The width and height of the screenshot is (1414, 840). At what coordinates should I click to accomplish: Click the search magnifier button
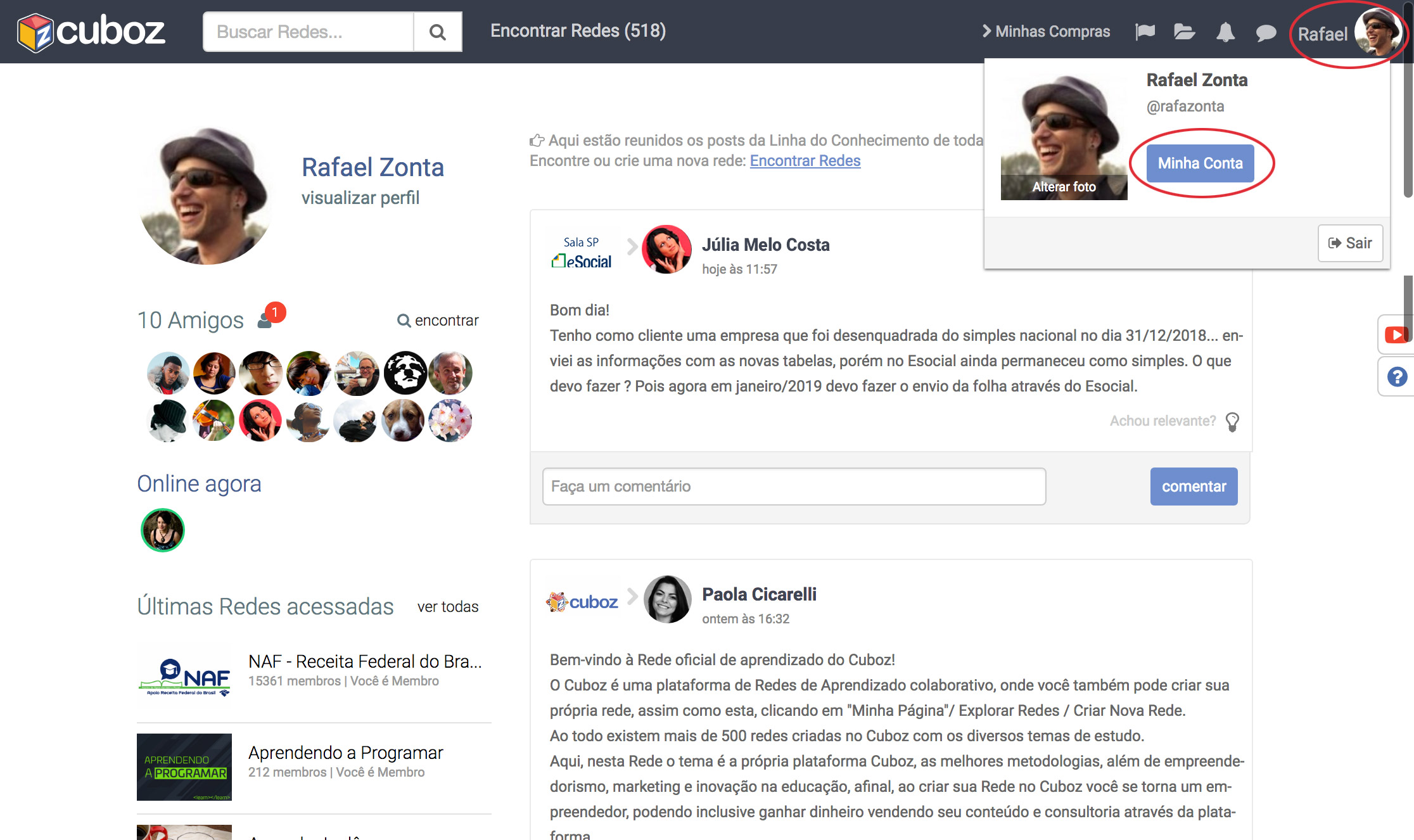[437, 32]
